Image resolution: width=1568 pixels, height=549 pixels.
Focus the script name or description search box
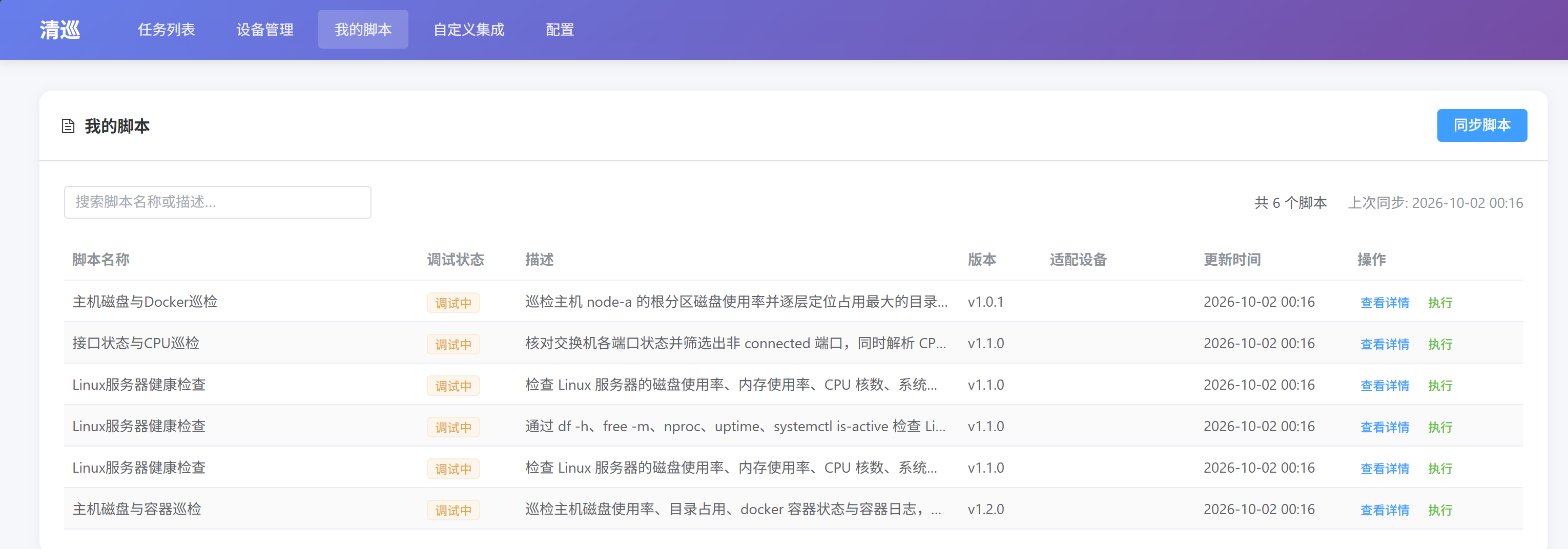click(x=217, y=202)
